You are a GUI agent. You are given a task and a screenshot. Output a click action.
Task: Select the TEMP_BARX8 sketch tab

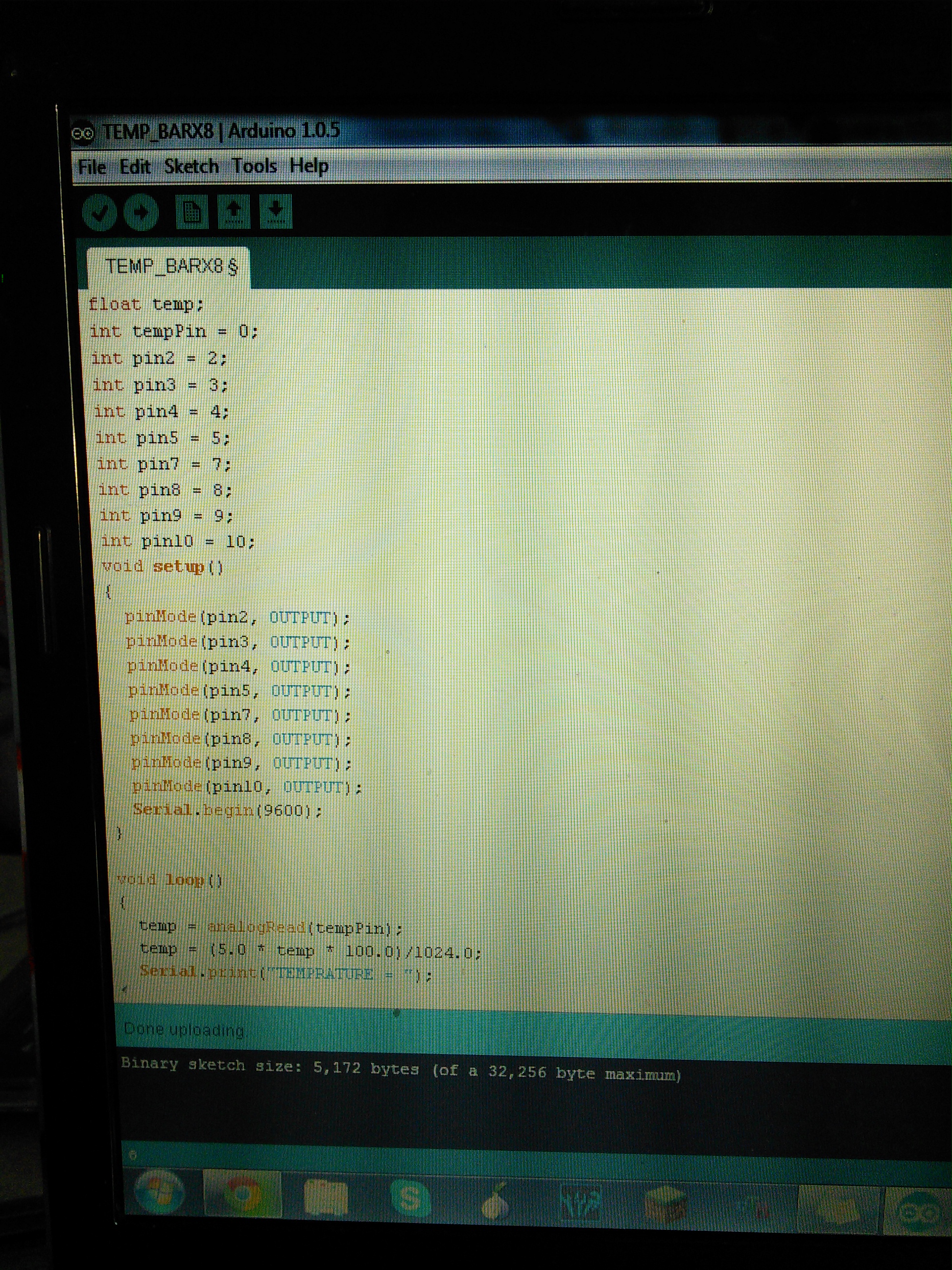169,267
